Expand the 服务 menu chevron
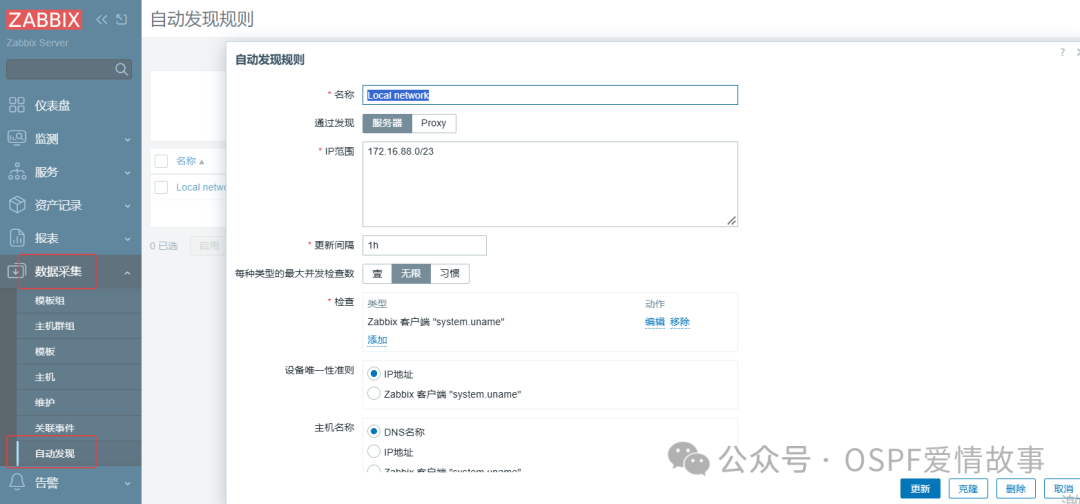Viewport: 1080px width, 504px height. (x=127, y=172)
